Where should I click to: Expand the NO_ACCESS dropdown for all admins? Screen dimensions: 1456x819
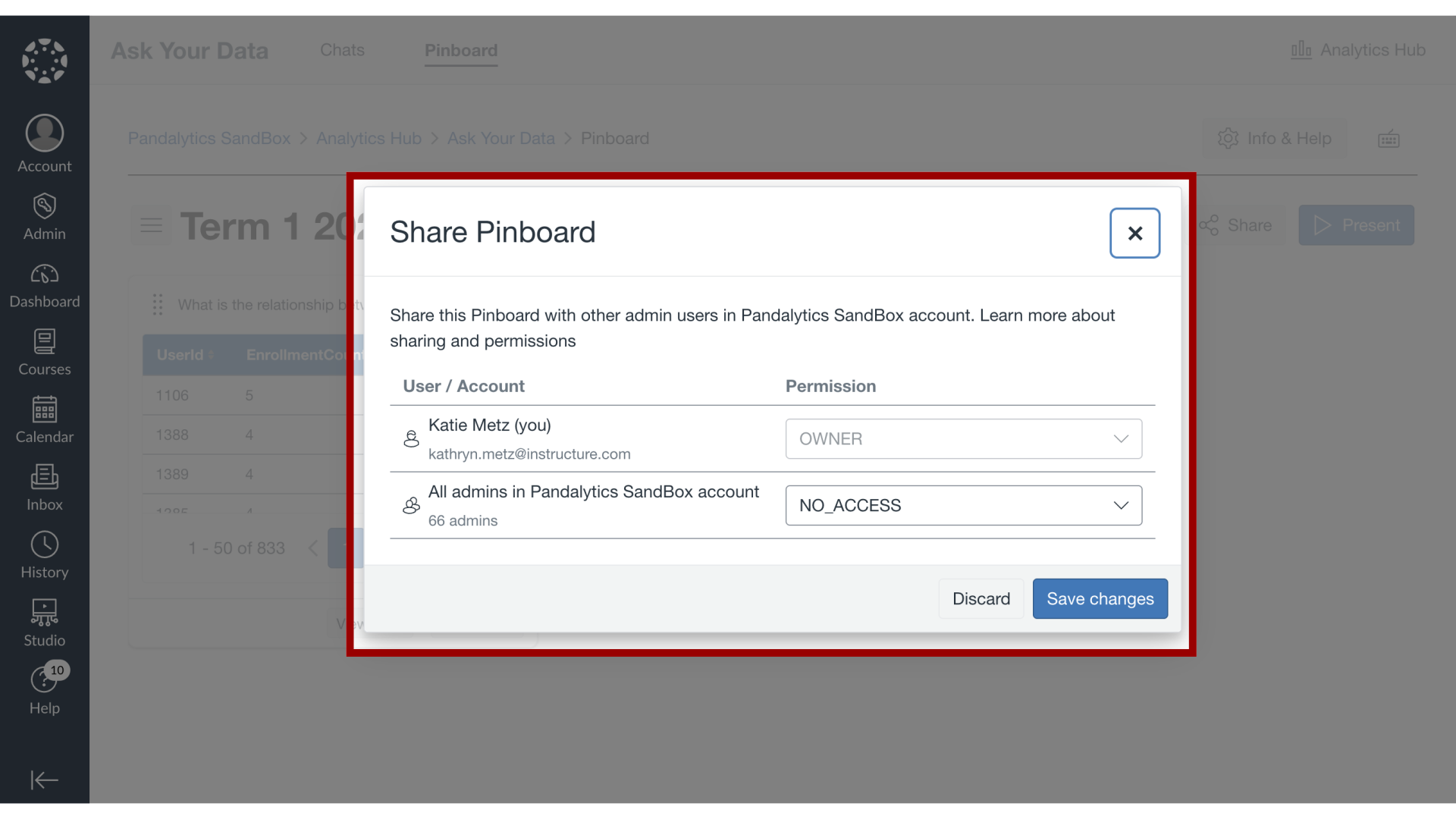tap(1121, 505)
